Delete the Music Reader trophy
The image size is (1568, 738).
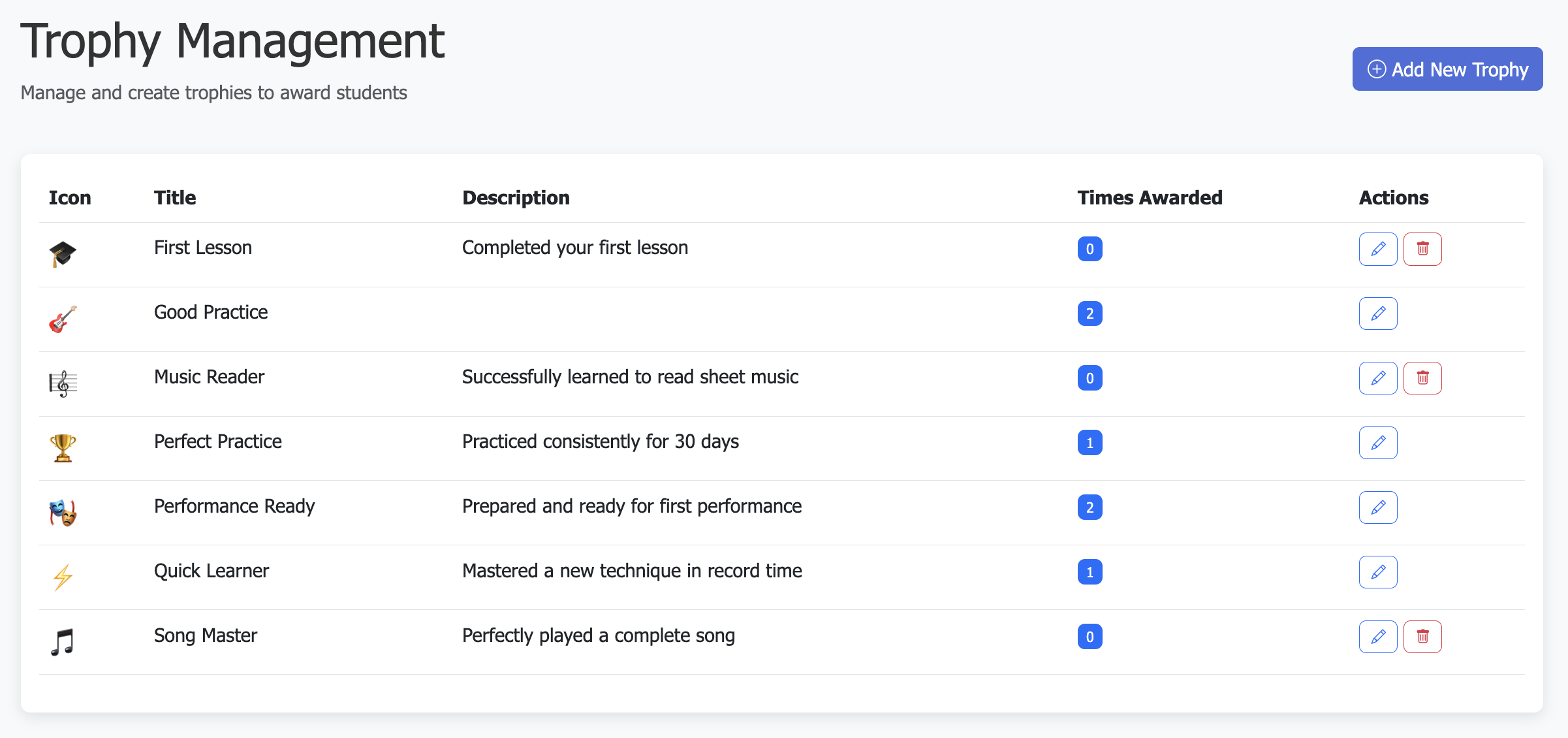pyautogui.click(x=1422, y=378)
